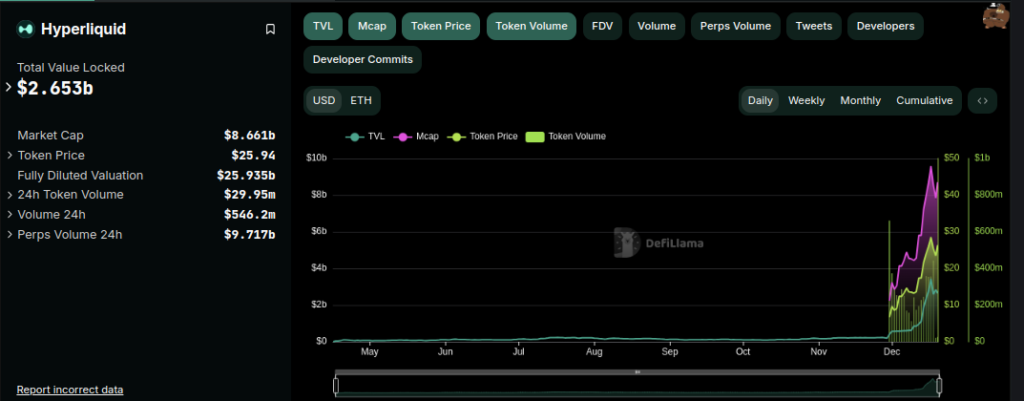
Task: Grab the right range slider handle
Action: tap(939, 385)
